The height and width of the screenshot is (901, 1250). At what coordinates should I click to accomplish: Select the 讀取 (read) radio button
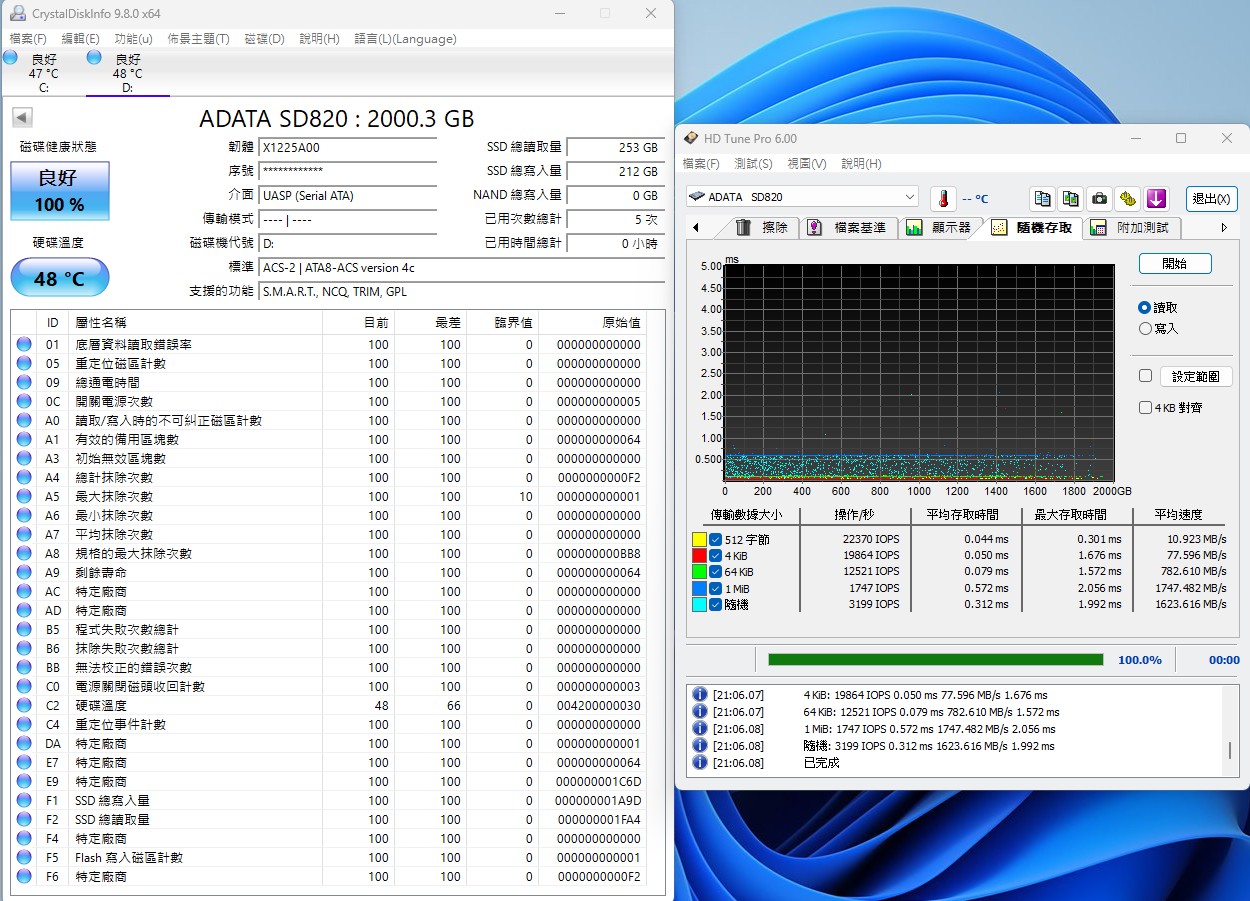coord(1145,308)
